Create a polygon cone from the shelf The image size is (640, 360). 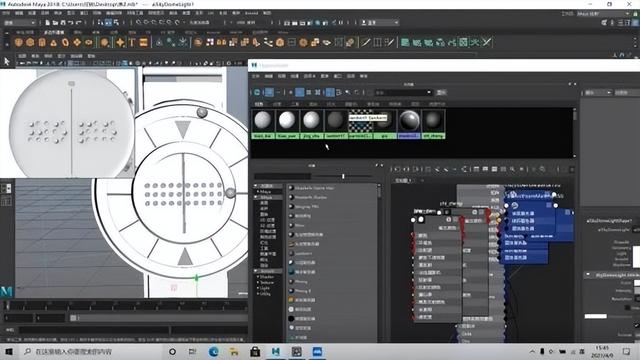coord(53,42)
